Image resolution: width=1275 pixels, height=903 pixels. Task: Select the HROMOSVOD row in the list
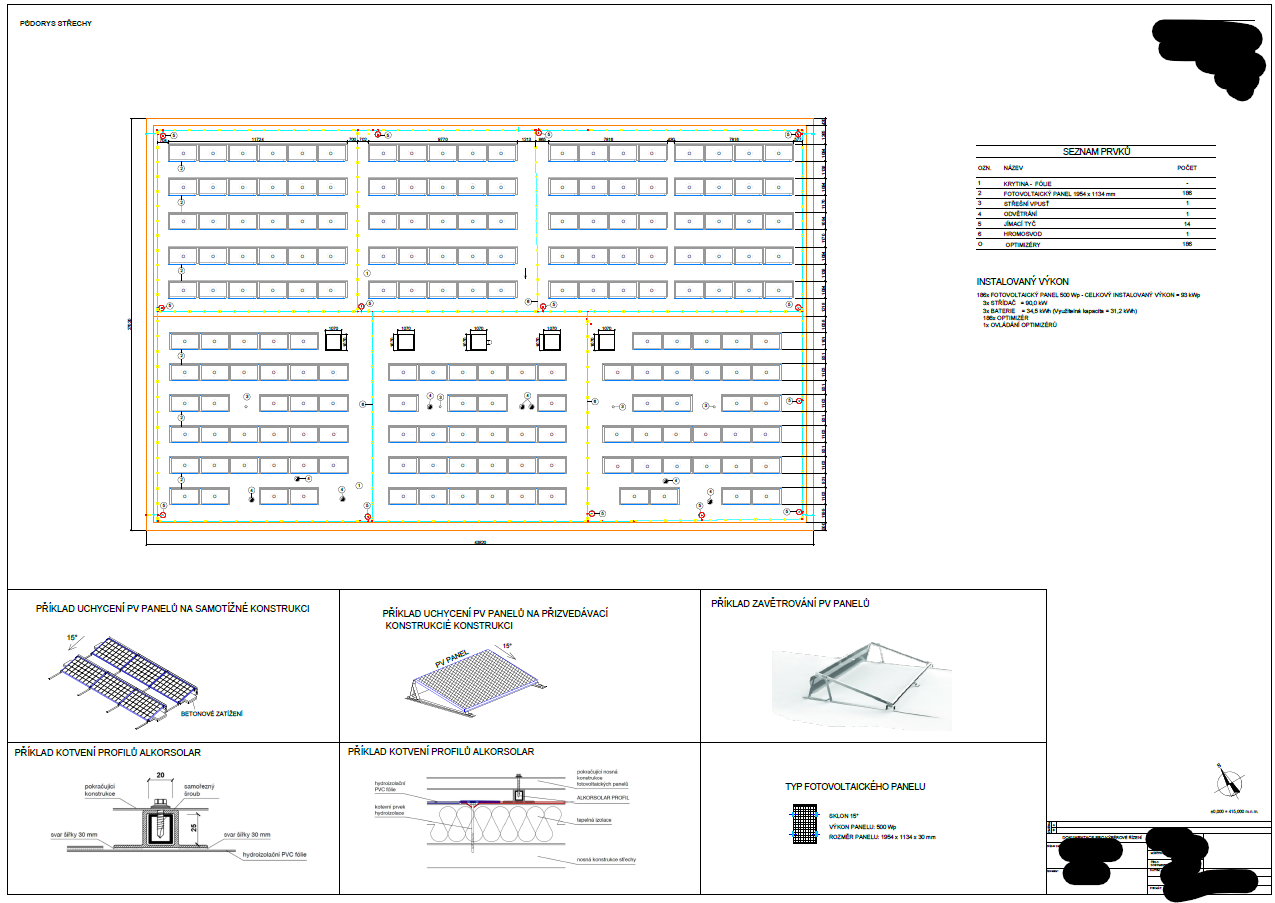point(1095,234)
